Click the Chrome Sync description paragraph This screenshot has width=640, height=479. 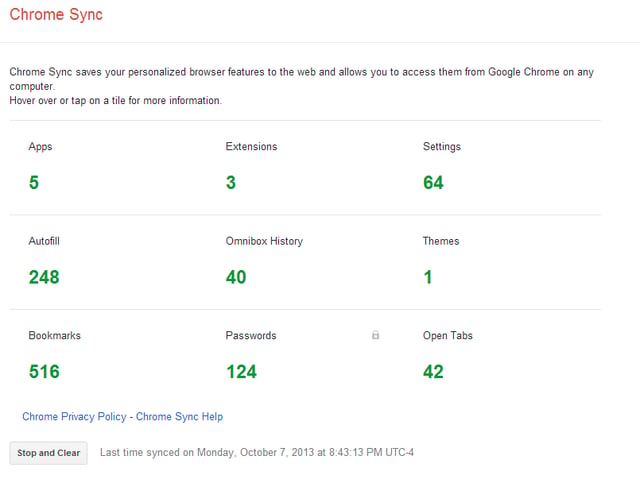pos(302,79)
